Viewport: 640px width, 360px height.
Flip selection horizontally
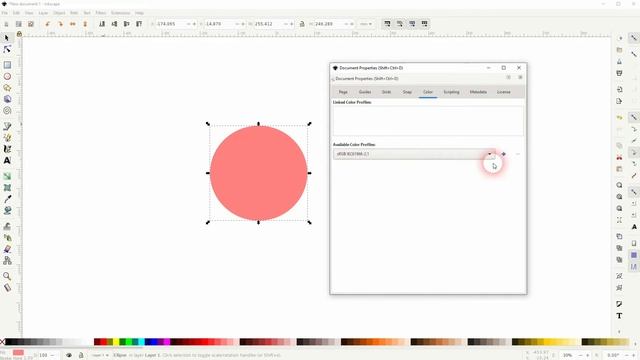click(73, 24)
